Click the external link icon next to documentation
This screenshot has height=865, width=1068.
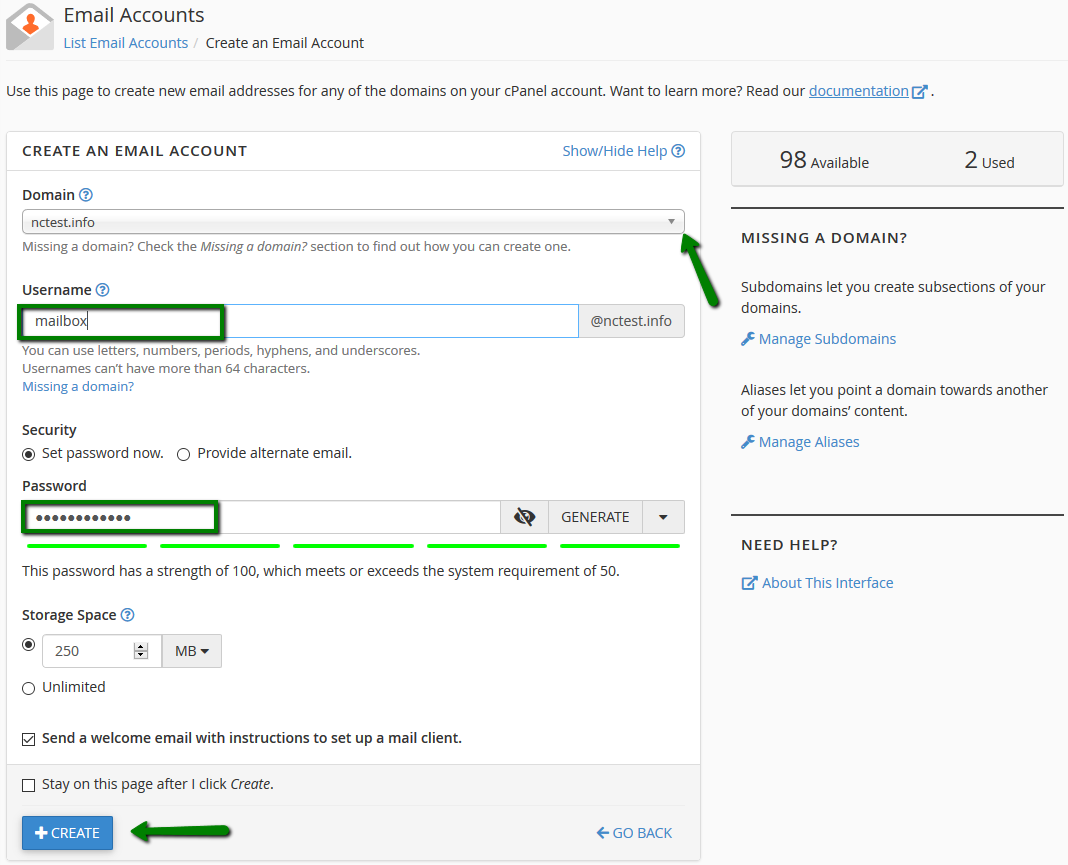tap(919, 90)
